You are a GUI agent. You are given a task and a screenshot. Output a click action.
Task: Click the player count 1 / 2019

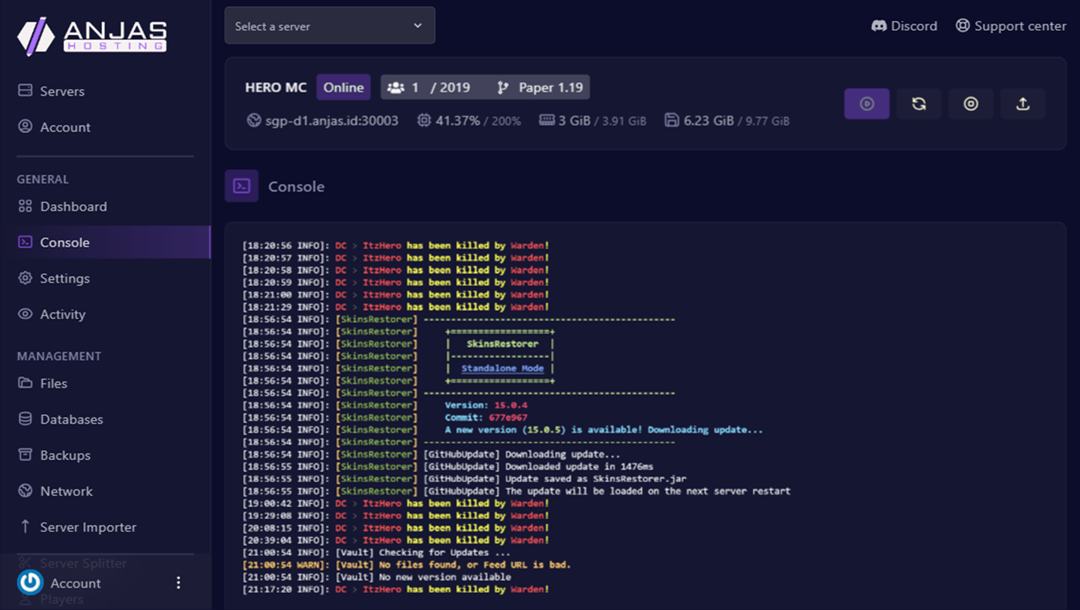[441, 87]
